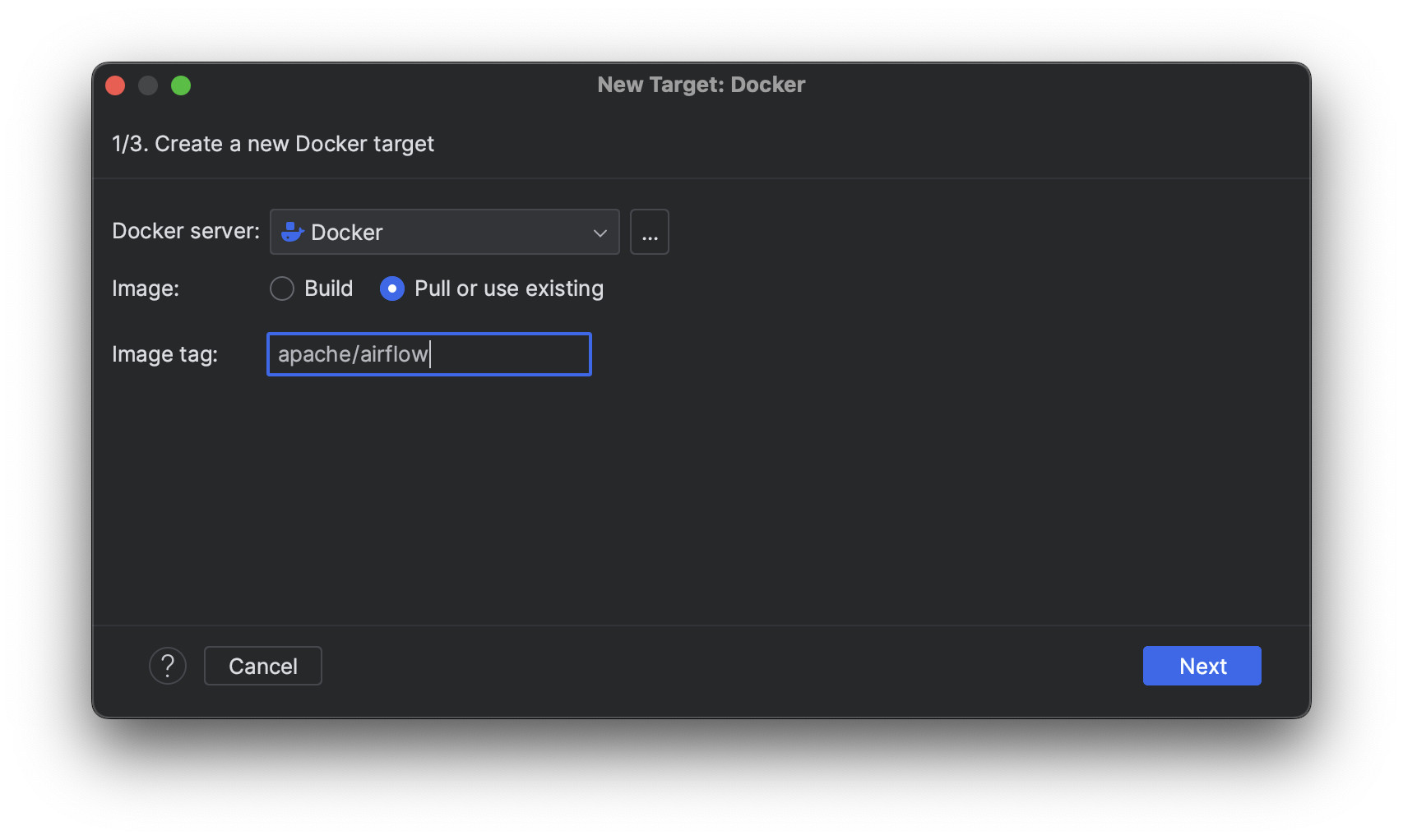Click the blue highlighted Next control
This screenshot has width=1403, height=840.
click(1202, 666)
